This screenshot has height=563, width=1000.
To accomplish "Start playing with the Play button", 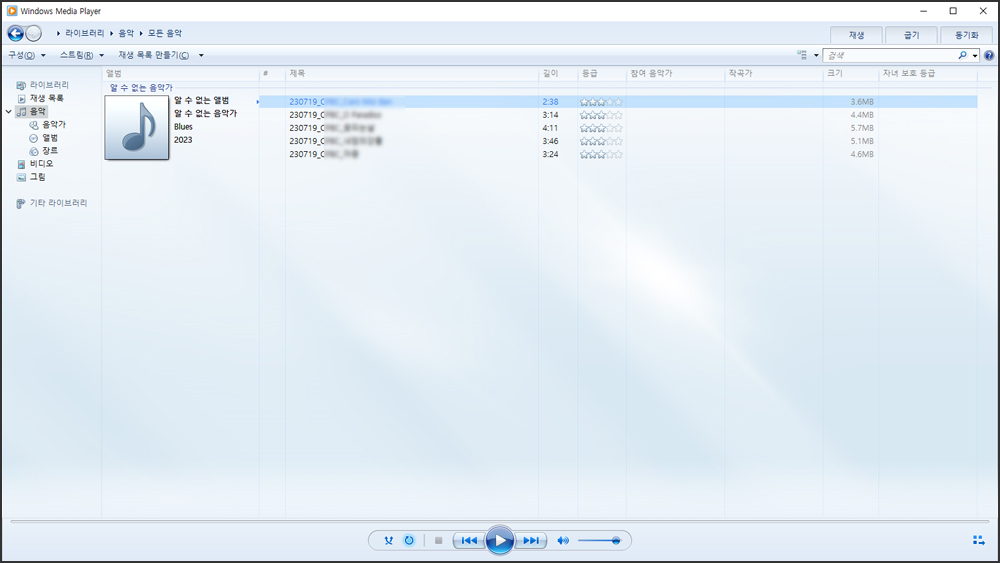I will 499,541.
